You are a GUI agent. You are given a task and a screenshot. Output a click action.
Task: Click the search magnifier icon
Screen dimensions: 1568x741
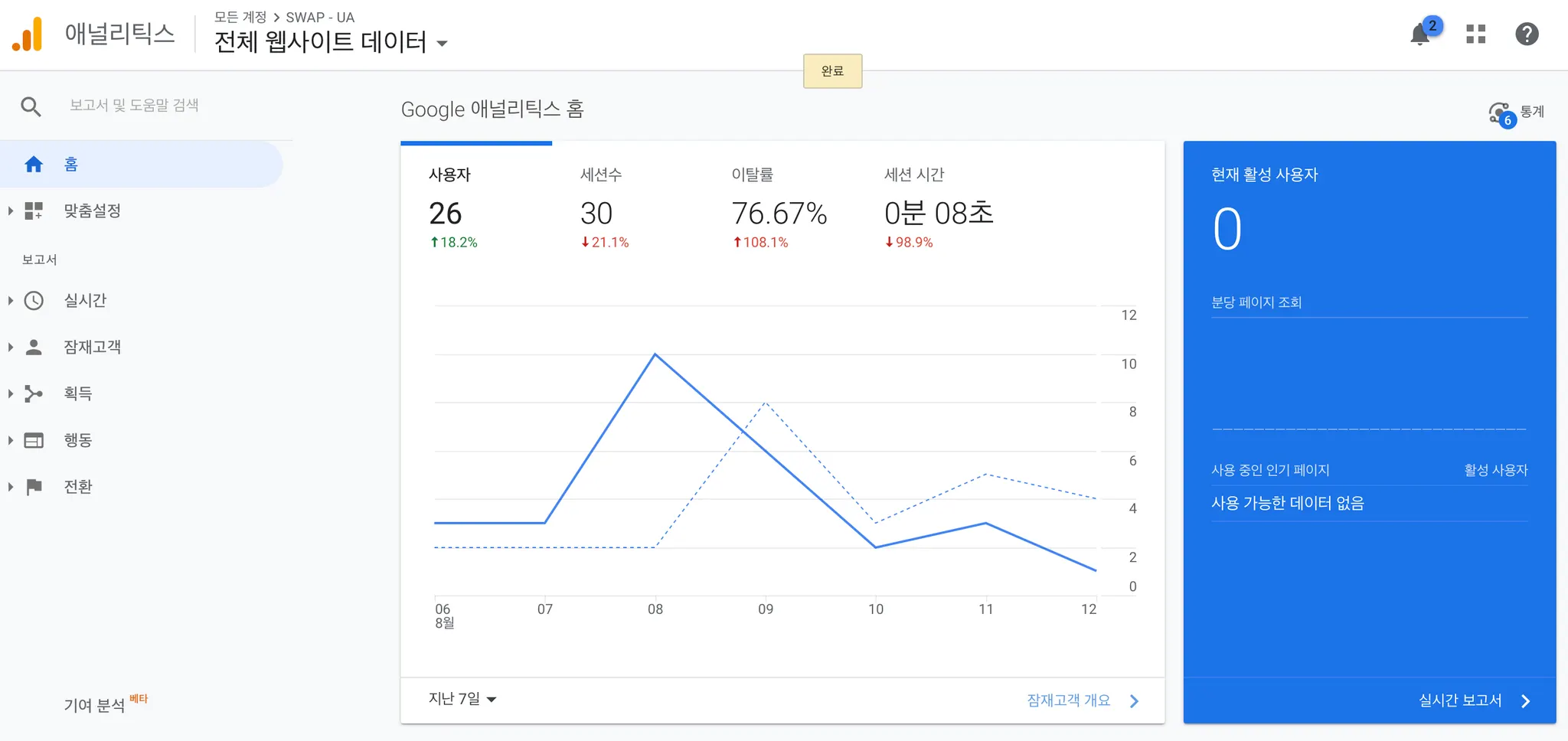pyautogui.click(x=31, y=106)
